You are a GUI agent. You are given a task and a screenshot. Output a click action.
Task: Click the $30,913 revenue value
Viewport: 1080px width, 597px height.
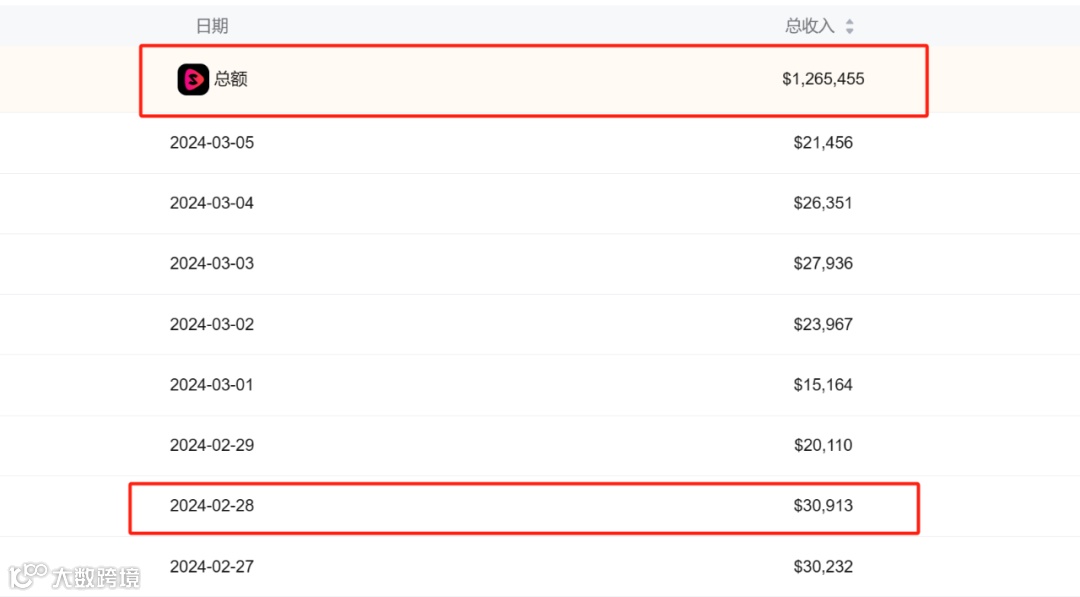(823, 506)
